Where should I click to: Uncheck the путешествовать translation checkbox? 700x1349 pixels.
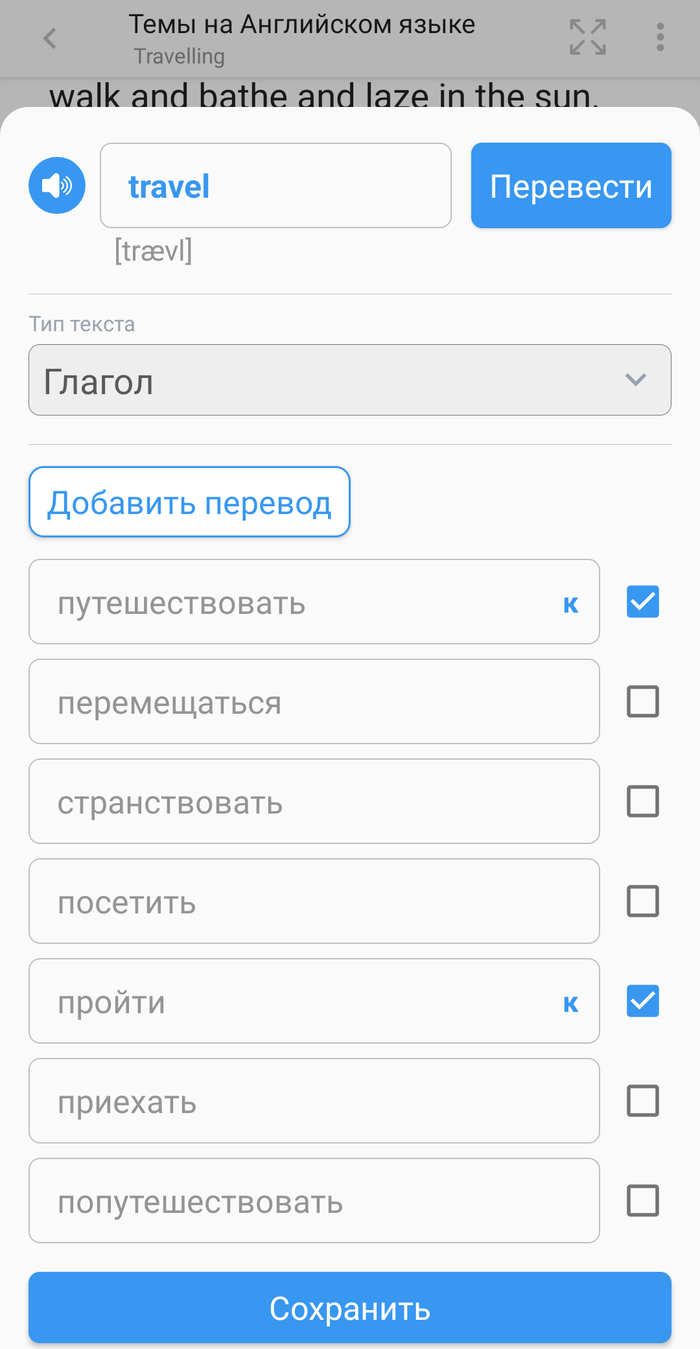643,602
